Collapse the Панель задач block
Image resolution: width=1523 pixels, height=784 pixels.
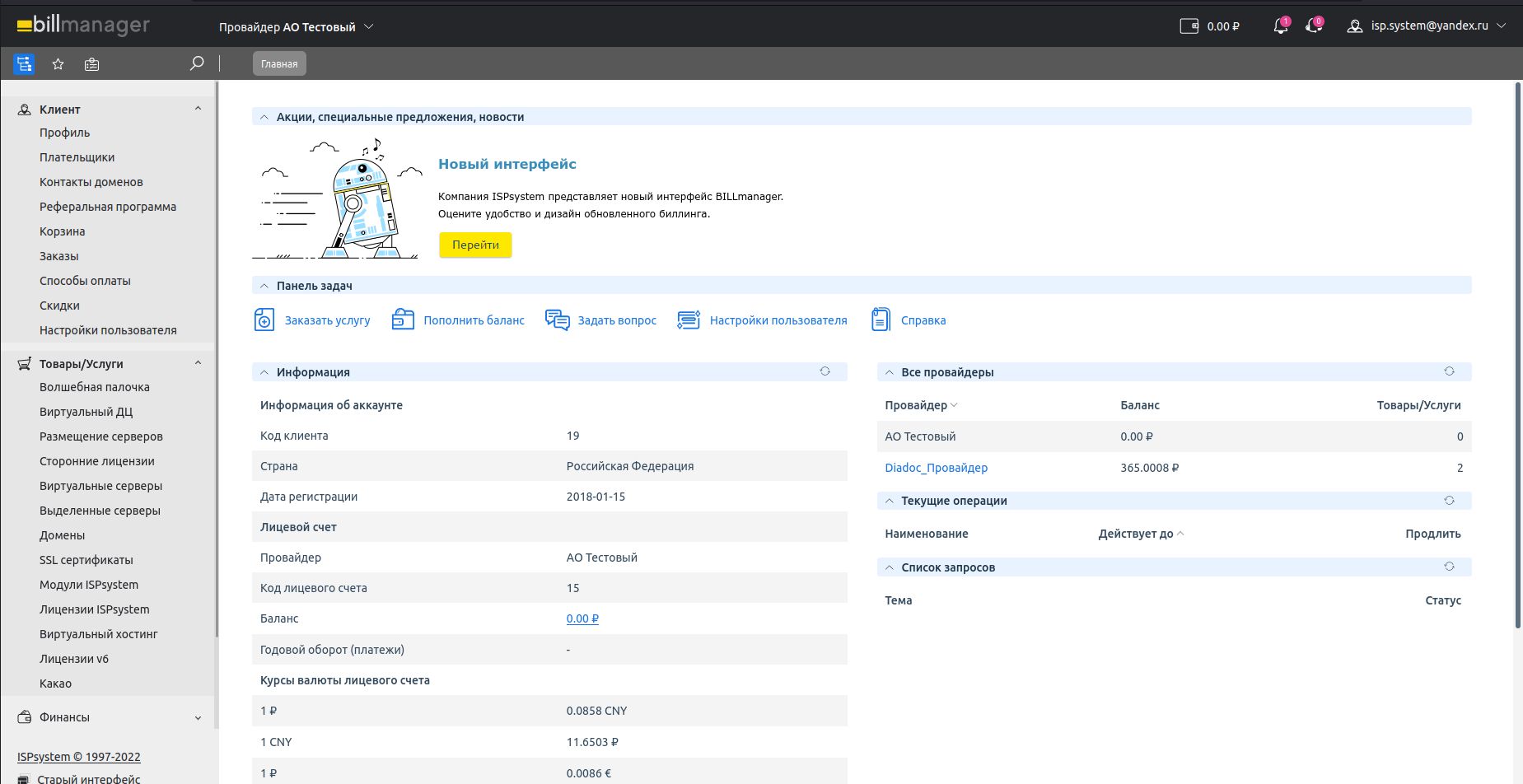(264, 287)
